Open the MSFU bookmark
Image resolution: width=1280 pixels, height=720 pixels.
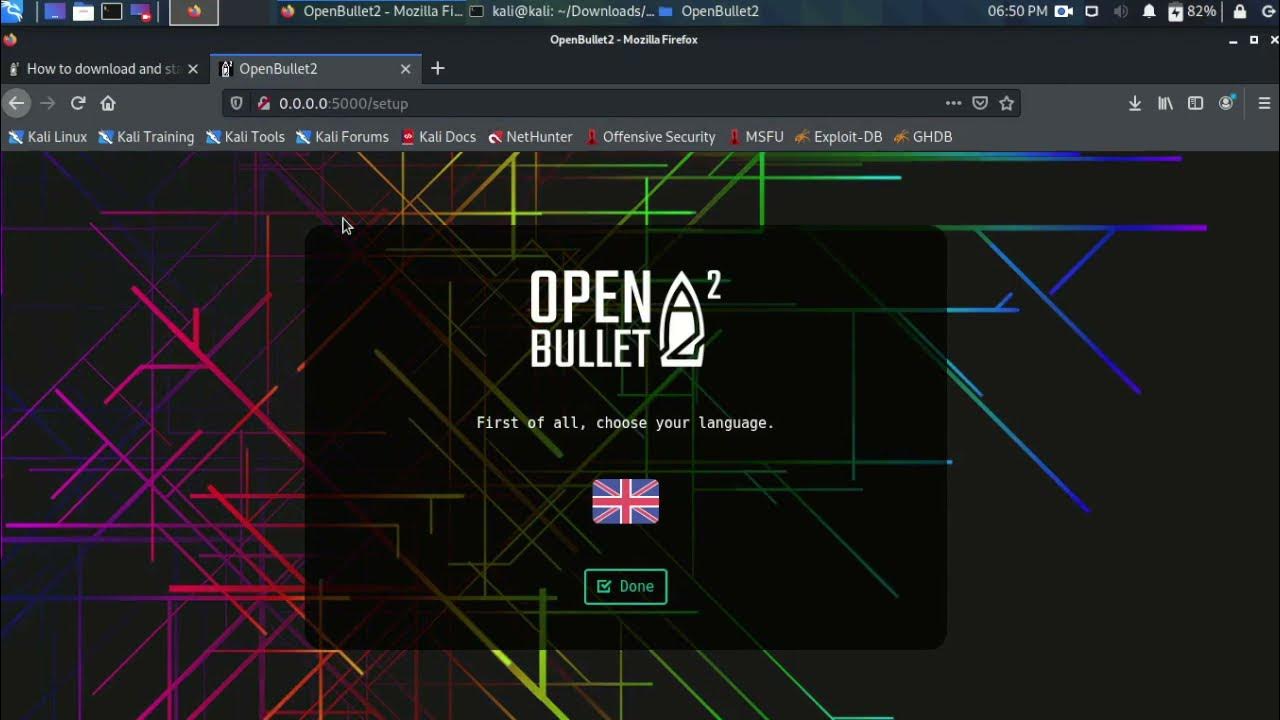coord(756,137)
